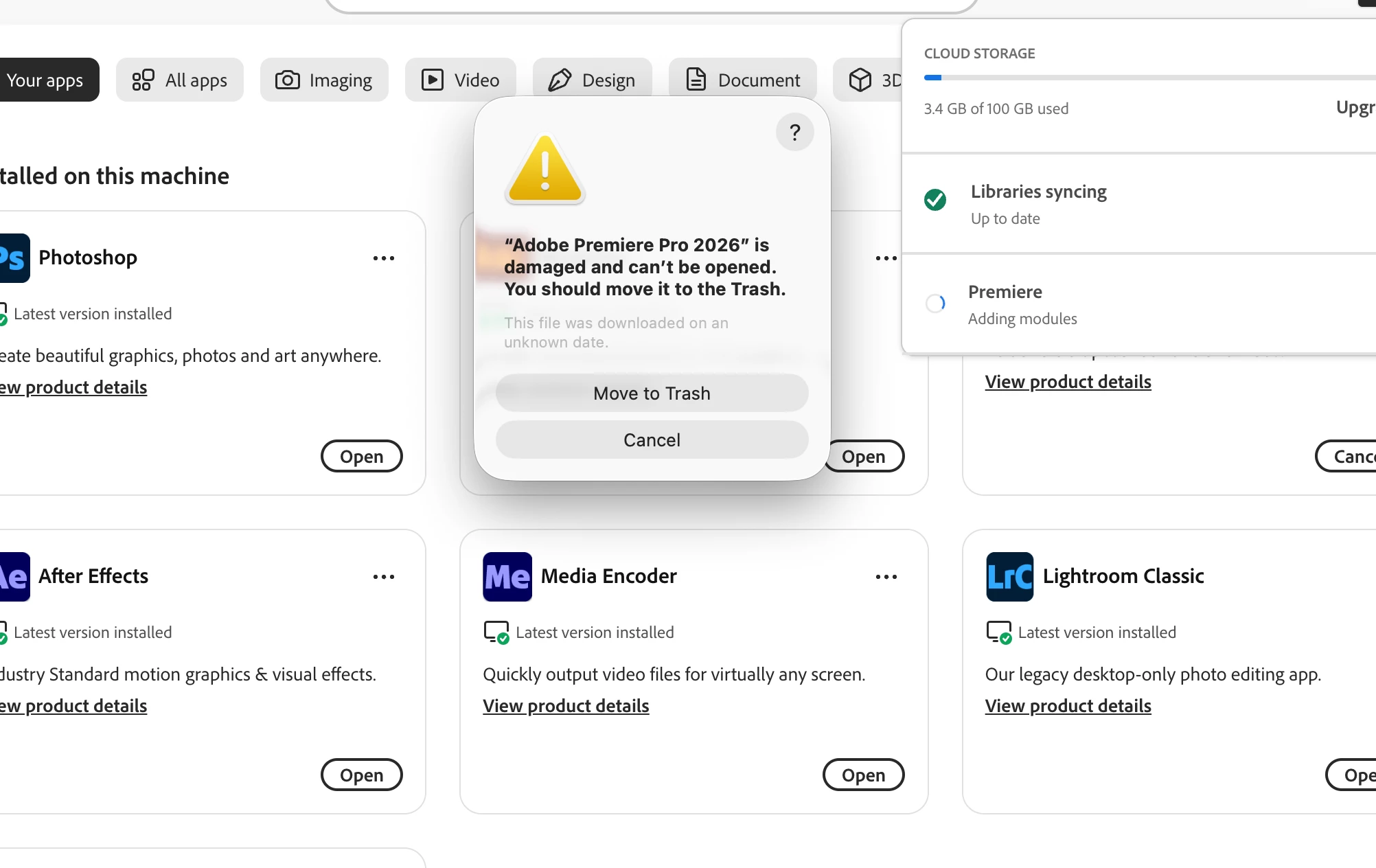This screenshot has width=1376, height=868.
Task: Open more options on the card behind the dialog
Action: [x=886, y=258]
